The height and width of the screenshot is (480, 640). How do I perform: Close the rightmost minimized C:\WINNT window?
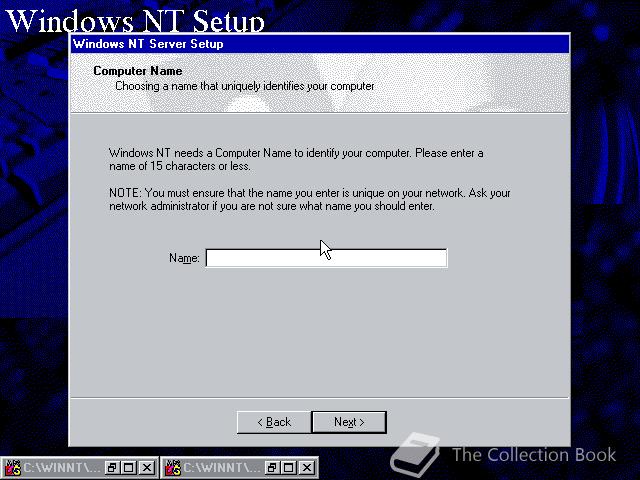[307, 468]
